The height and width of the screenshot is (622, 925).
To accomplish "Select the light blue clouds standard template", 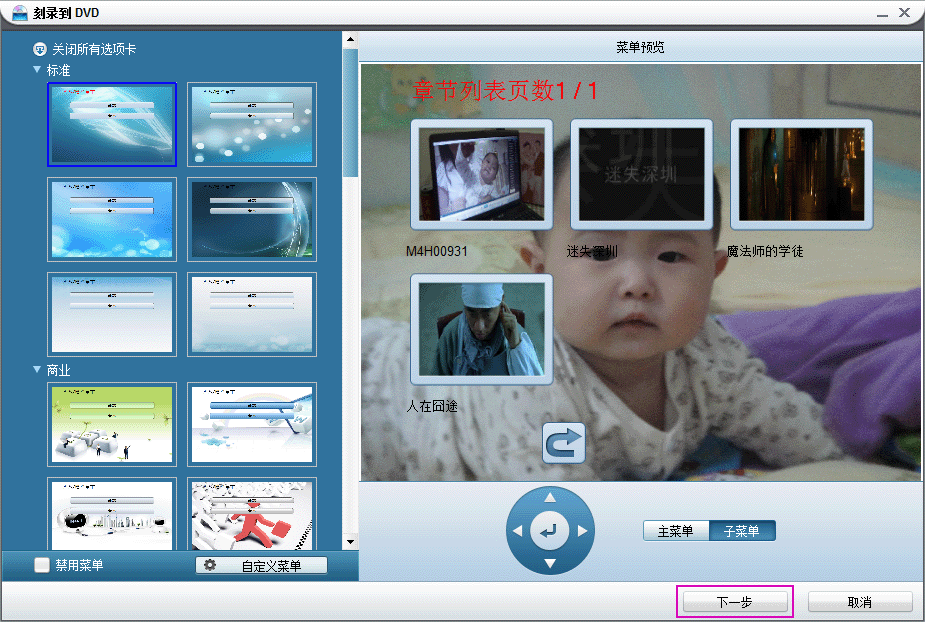I will (x=112, y=220).
